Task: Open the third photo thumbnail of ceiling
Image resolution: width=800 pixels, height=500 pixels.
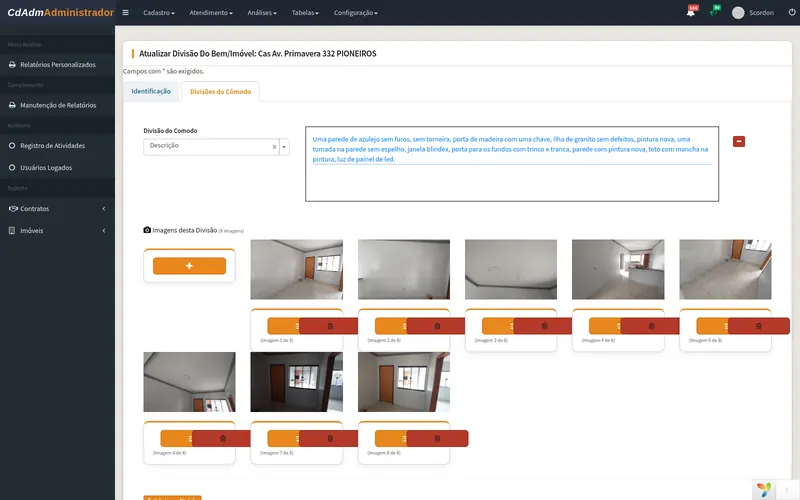Action: pyautogui.click(x=511, y=269)
